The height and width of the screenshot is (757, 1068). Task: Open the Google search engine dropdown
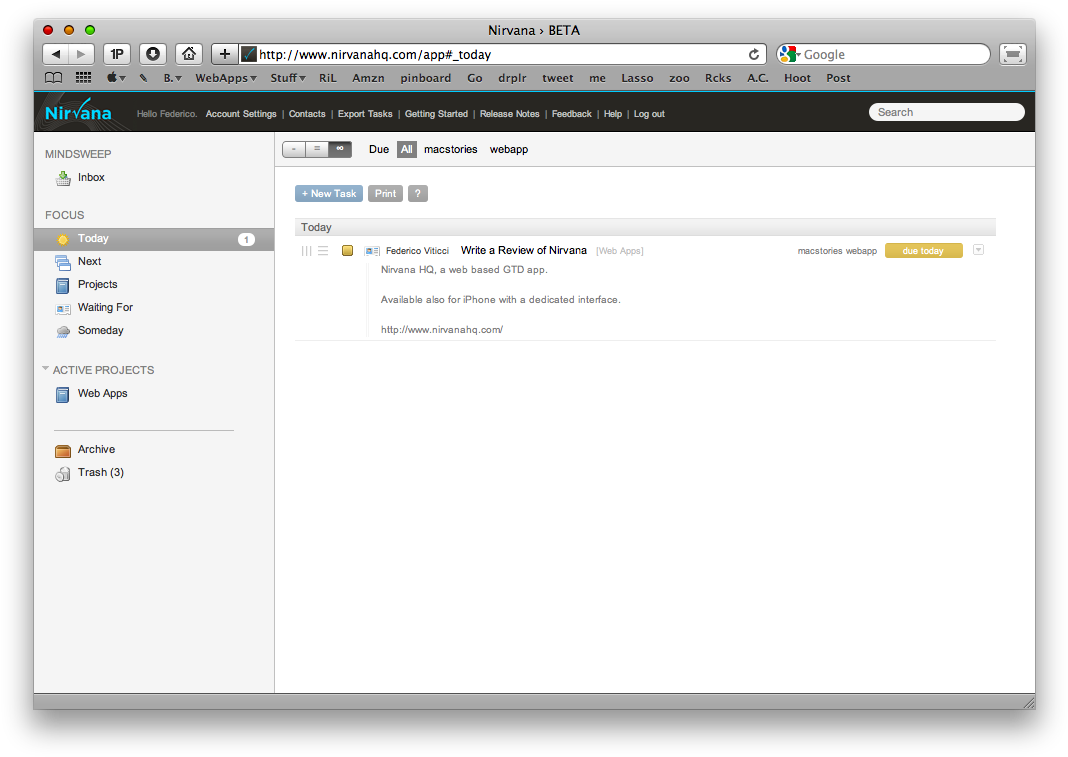point(789,54)
